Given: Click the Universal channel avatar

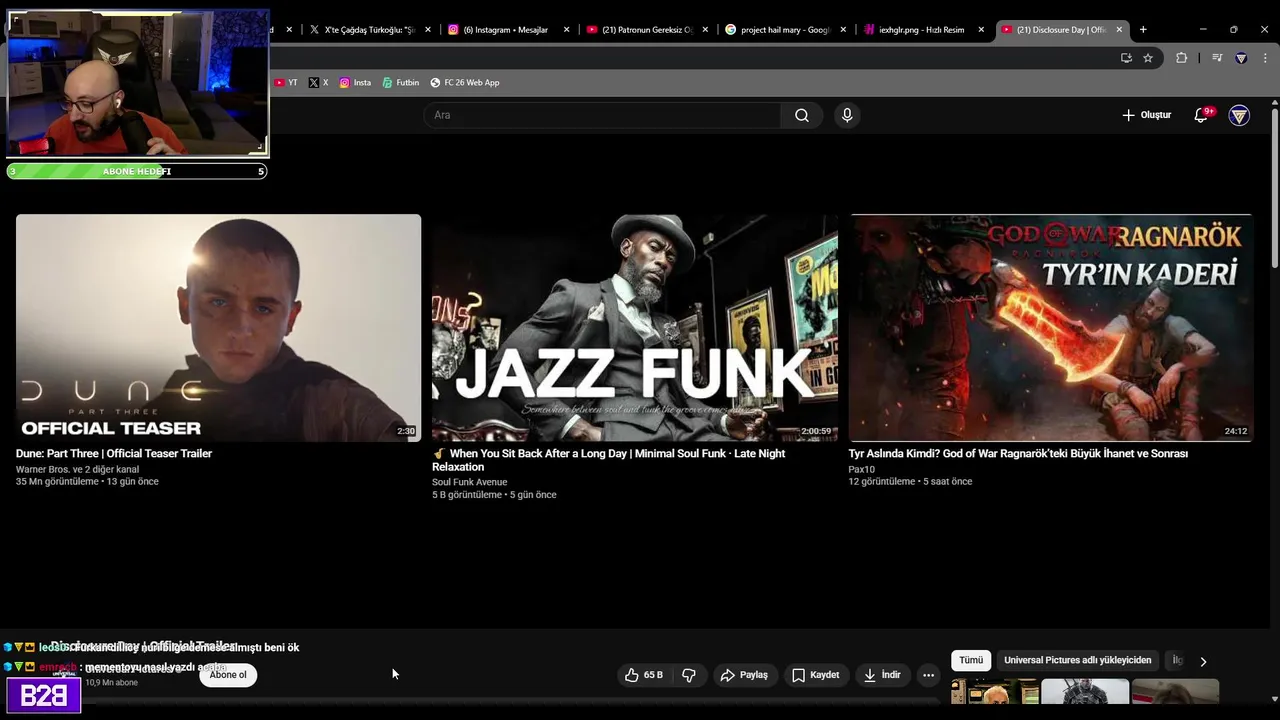Looking at the screenshot, I should [x=64, y=675].
